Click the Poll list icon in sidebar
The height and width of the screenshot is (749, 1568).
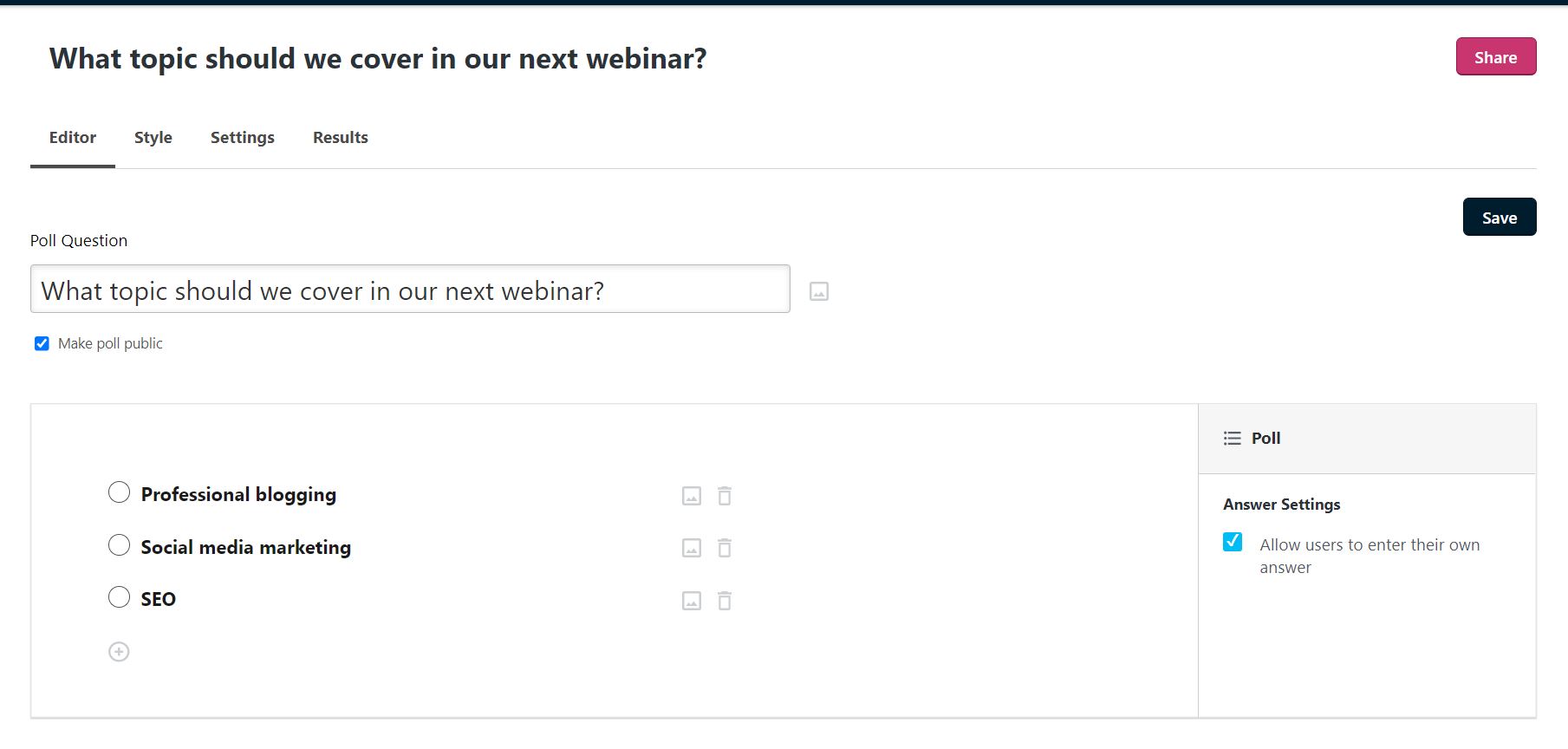click(x=1232, y=438)
